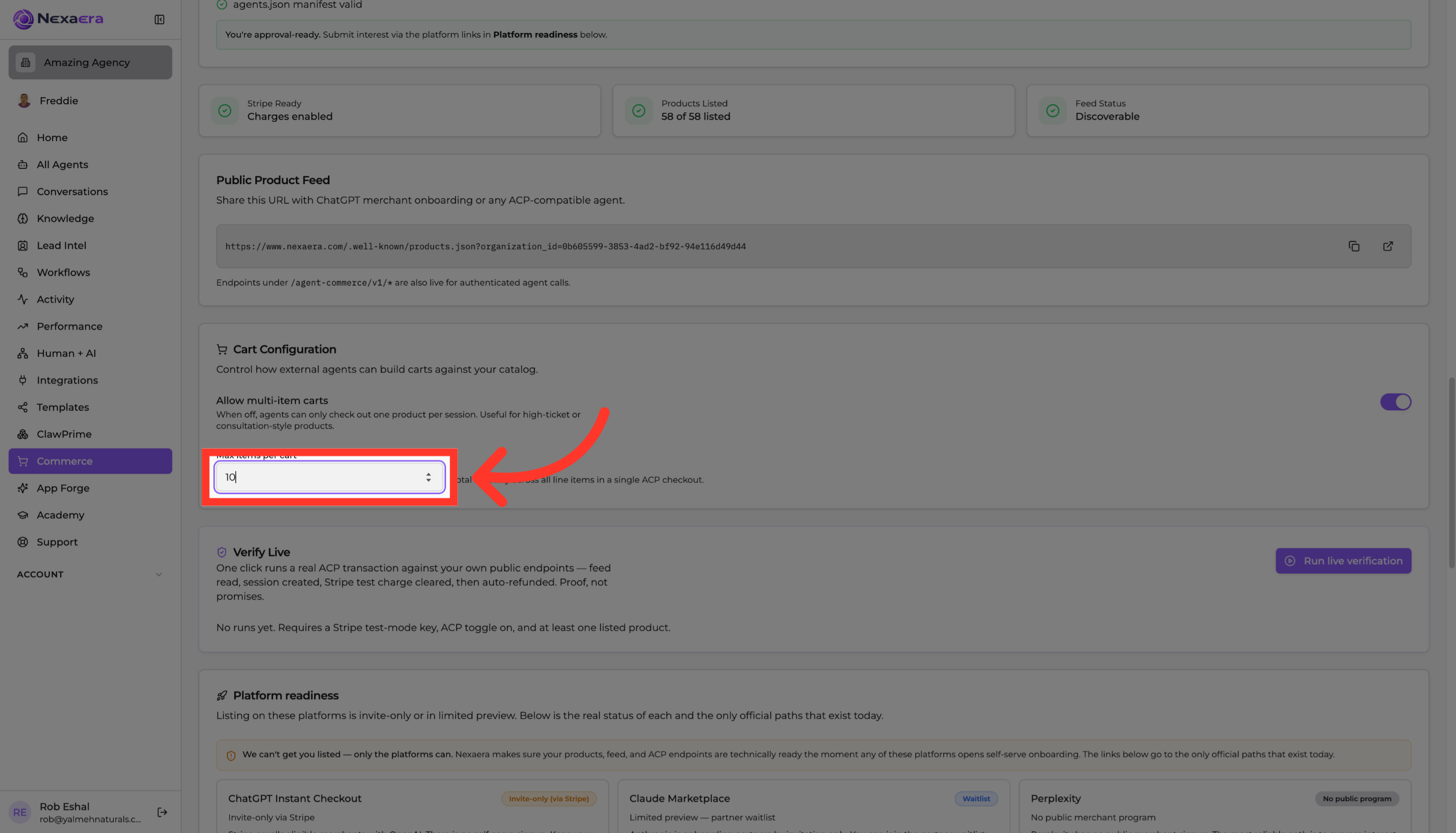Click 'Charges enabled' text
This screenshot has width=1456, height=833.
[289, 116]
